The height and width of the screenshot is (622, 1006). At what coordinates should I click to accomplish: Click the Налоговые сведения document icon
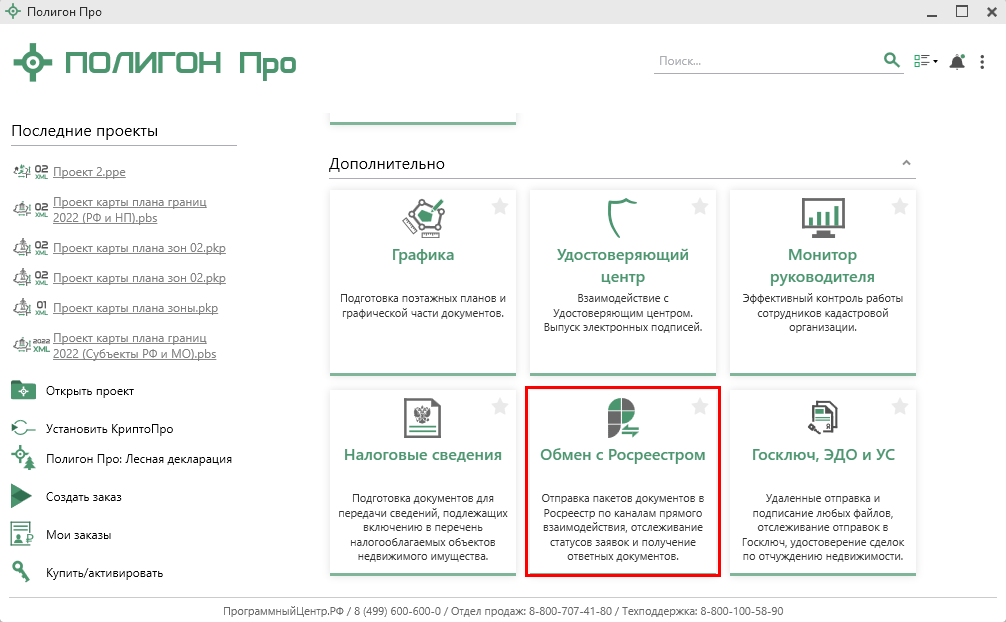click(422, 417)
